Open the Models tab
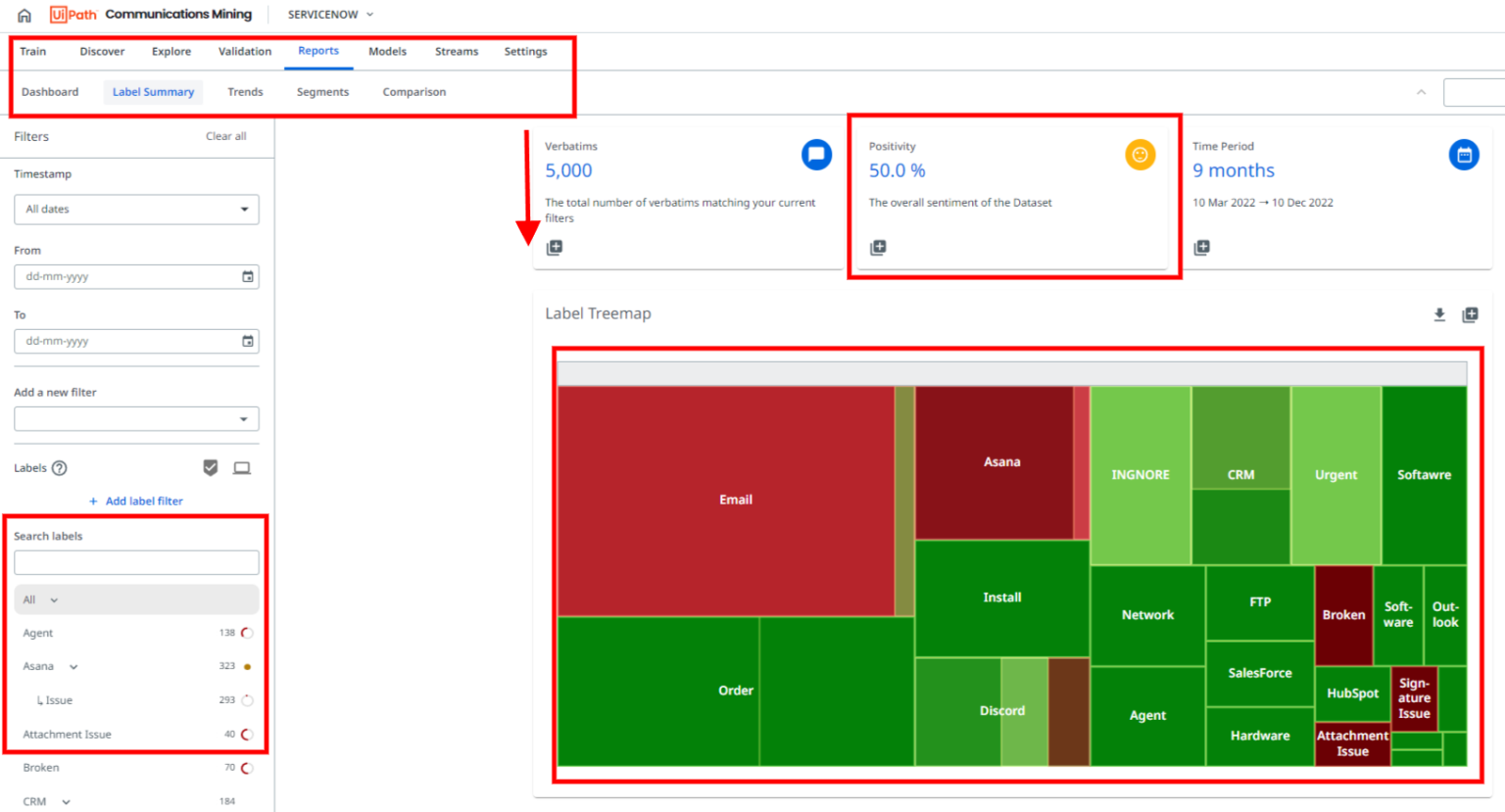This screenshot has height=812, width=1505. (387, 51)
